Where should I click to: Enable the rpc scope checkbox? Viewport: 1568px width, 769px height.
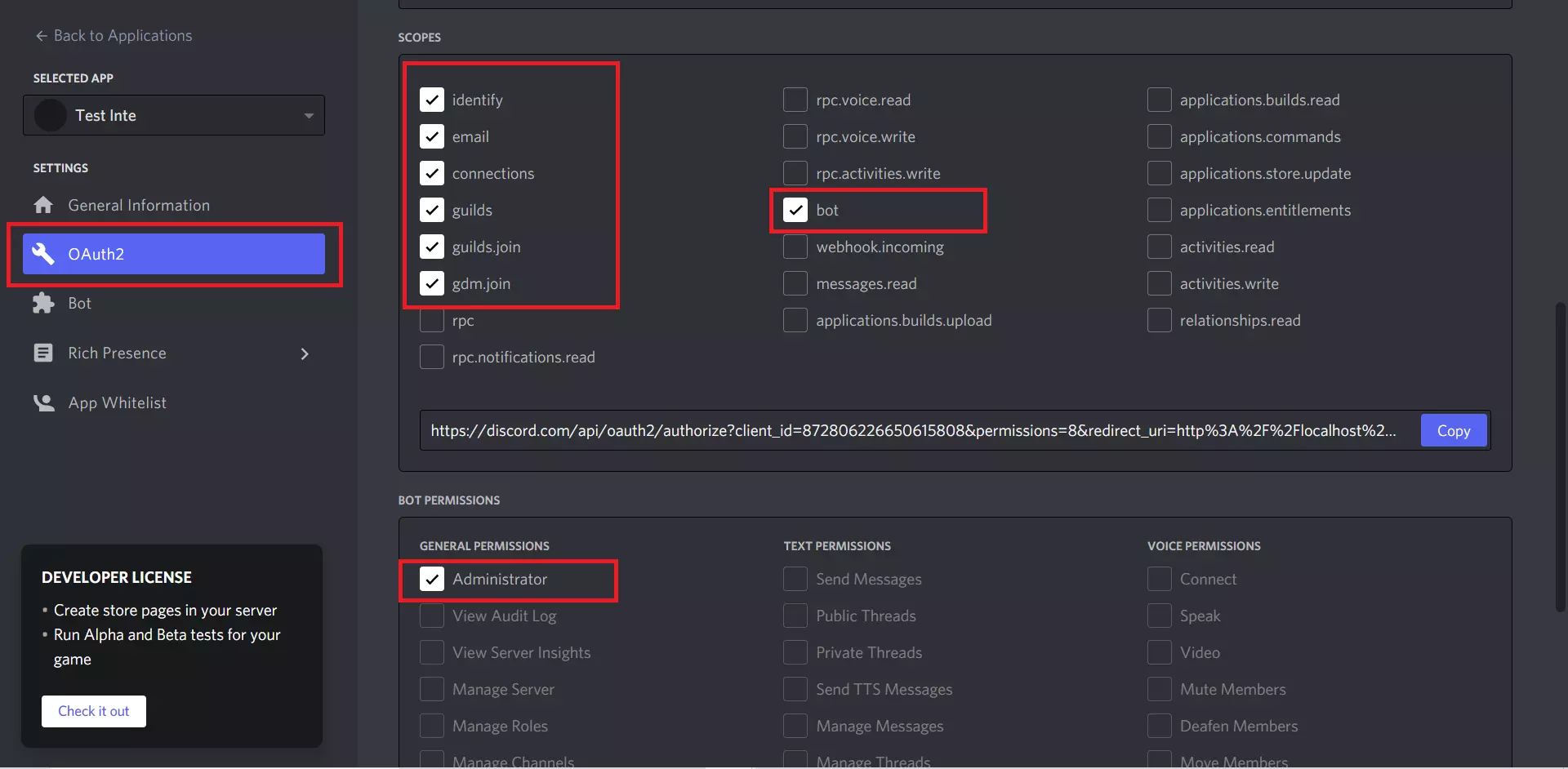[x=432, y=320]
